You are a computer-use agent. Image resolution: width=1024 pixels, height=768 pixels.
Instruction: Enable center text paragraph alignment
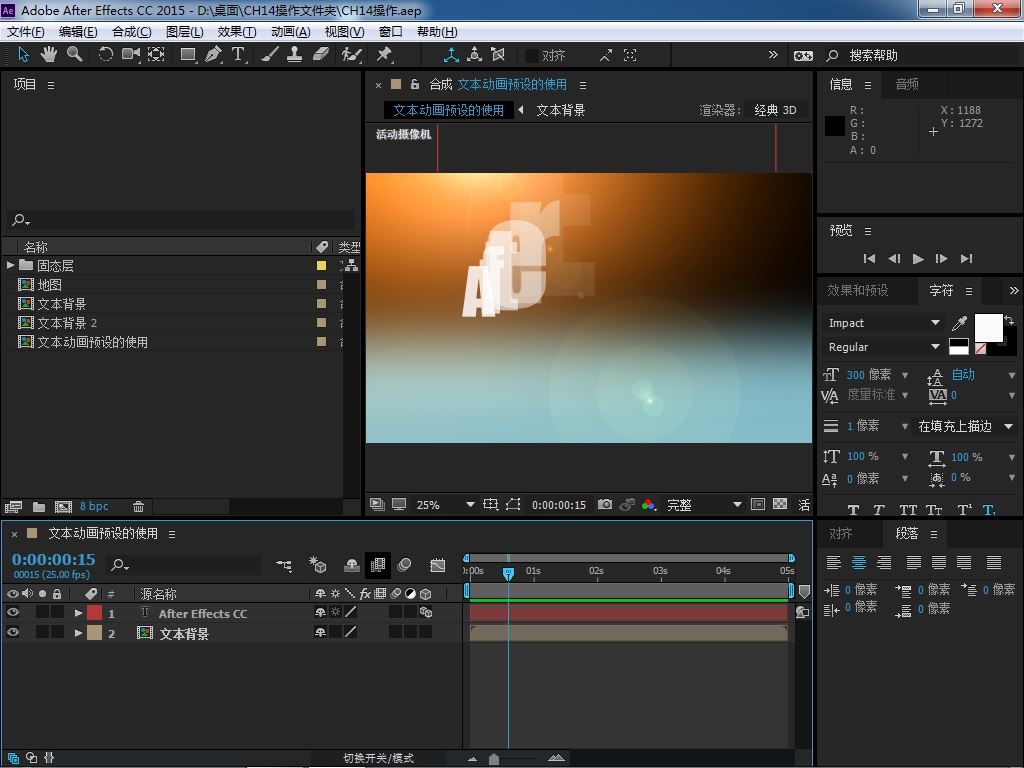click(x=859, y=562)
